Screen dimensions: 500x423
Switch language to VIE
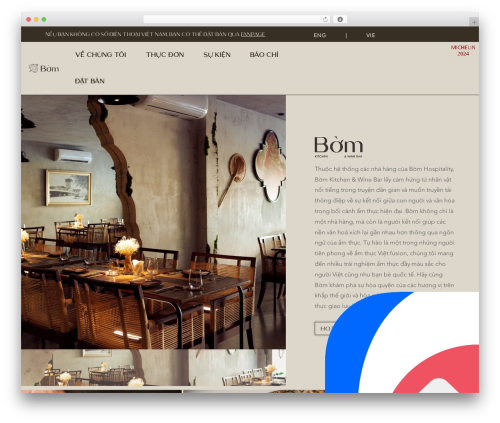[x=370, y=35]
